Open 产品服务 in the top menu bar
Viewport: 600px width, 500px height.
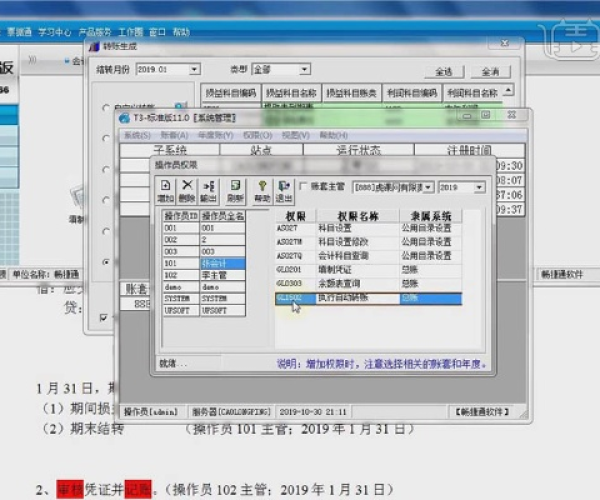95,32
